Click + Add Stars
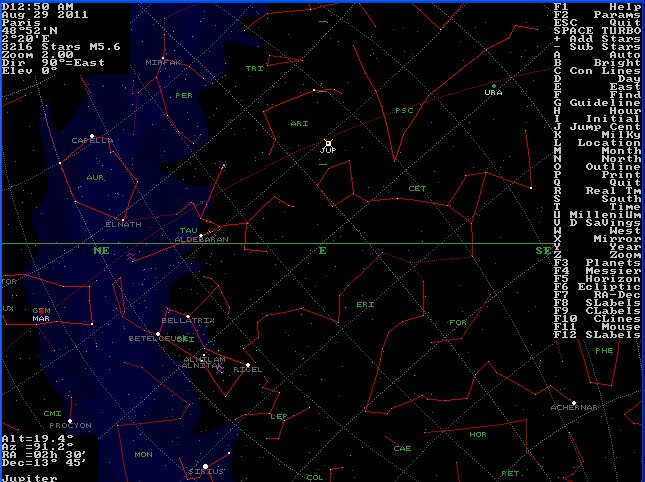The height and width of the screenshot is (482, 645). pyautogui.click(x=597, y=39)
